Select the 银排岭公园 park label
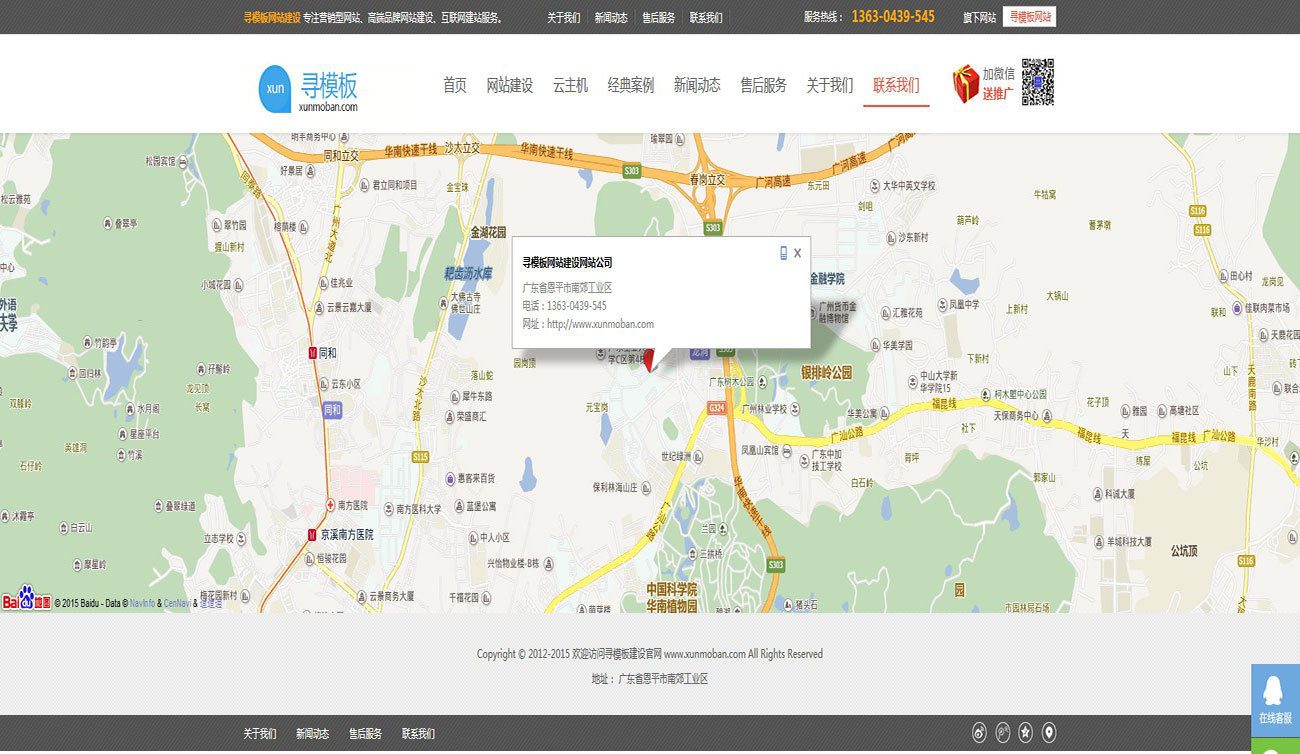The height and width of the screenshot is (754, 1300). pyautogui.click(x=826, y=373)
